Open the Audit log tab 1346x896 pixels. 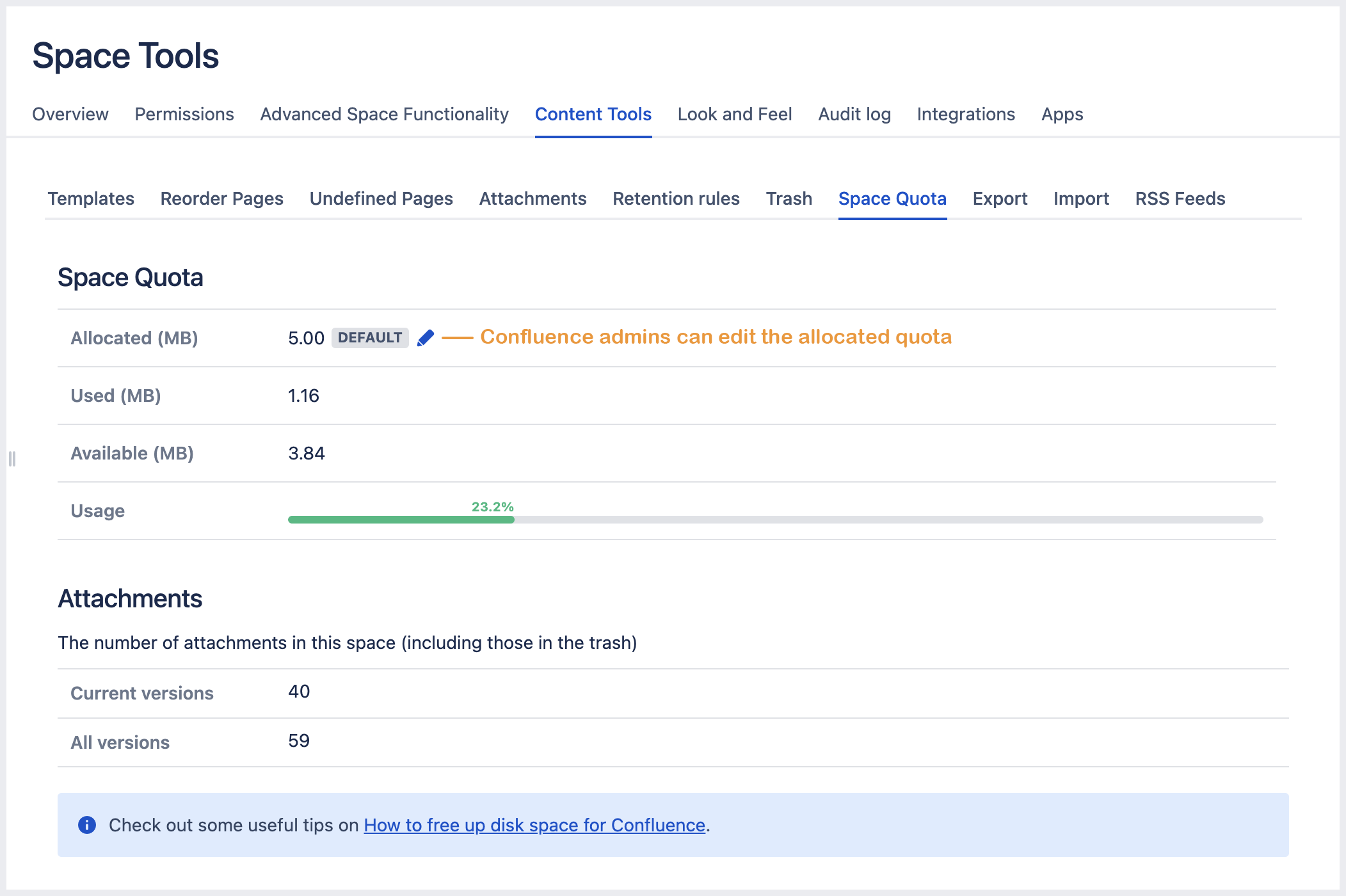pos(854,114)
